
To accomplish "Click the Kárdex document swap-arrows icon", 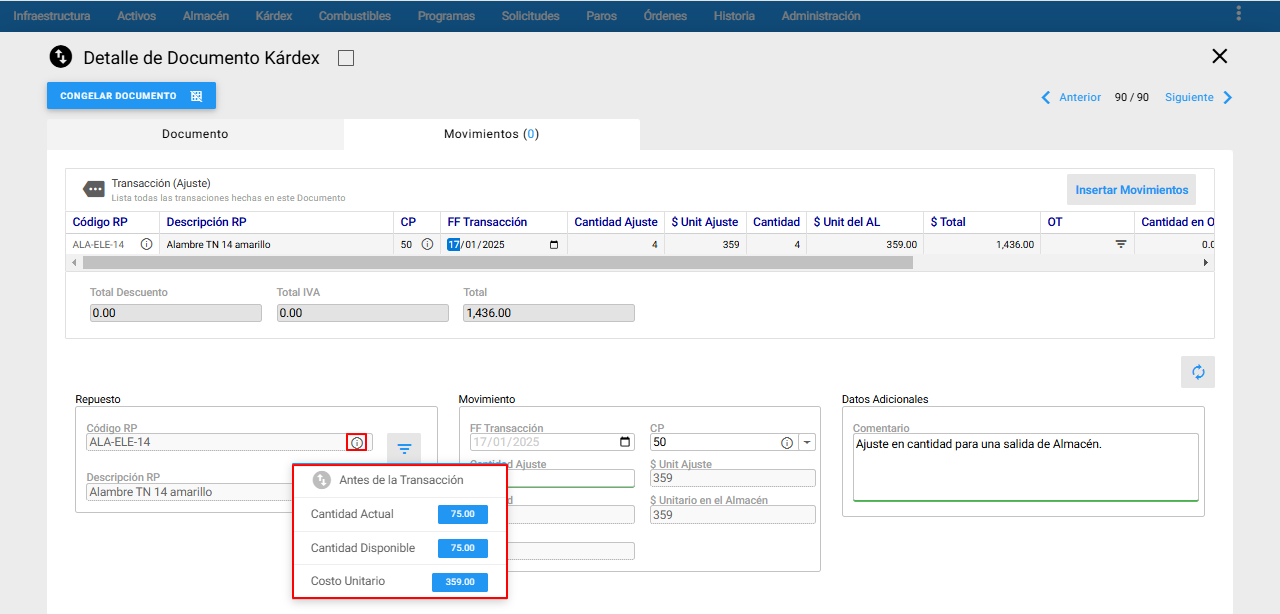I will coord(61,57).
